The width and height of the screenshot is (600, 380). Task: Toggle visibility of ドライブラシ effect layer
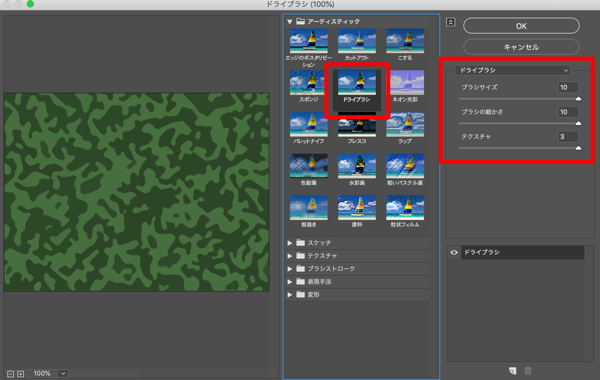(454, 253)
